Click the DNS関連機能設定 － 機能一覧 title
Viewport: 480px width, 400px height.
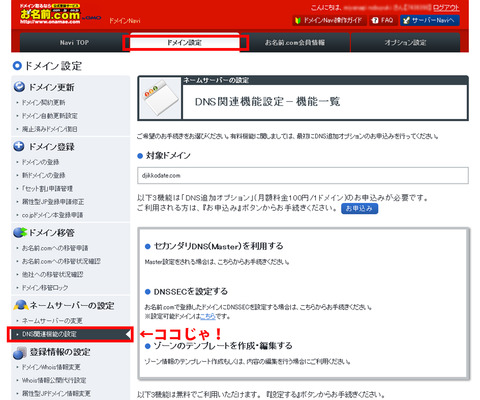point(267,102)
